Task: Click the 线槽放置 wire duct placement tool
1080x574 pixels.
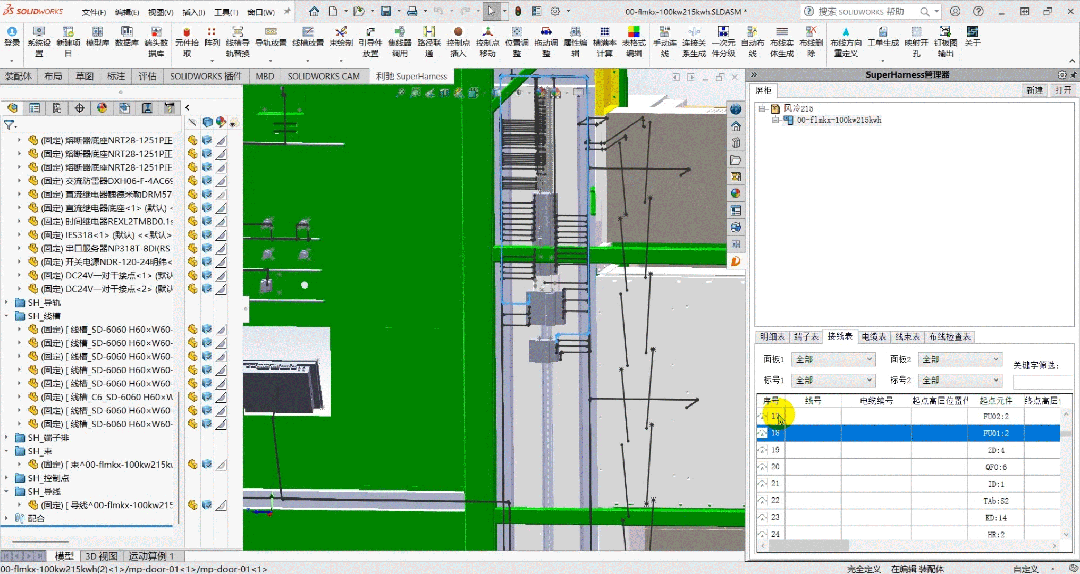Action: (308, 37)
